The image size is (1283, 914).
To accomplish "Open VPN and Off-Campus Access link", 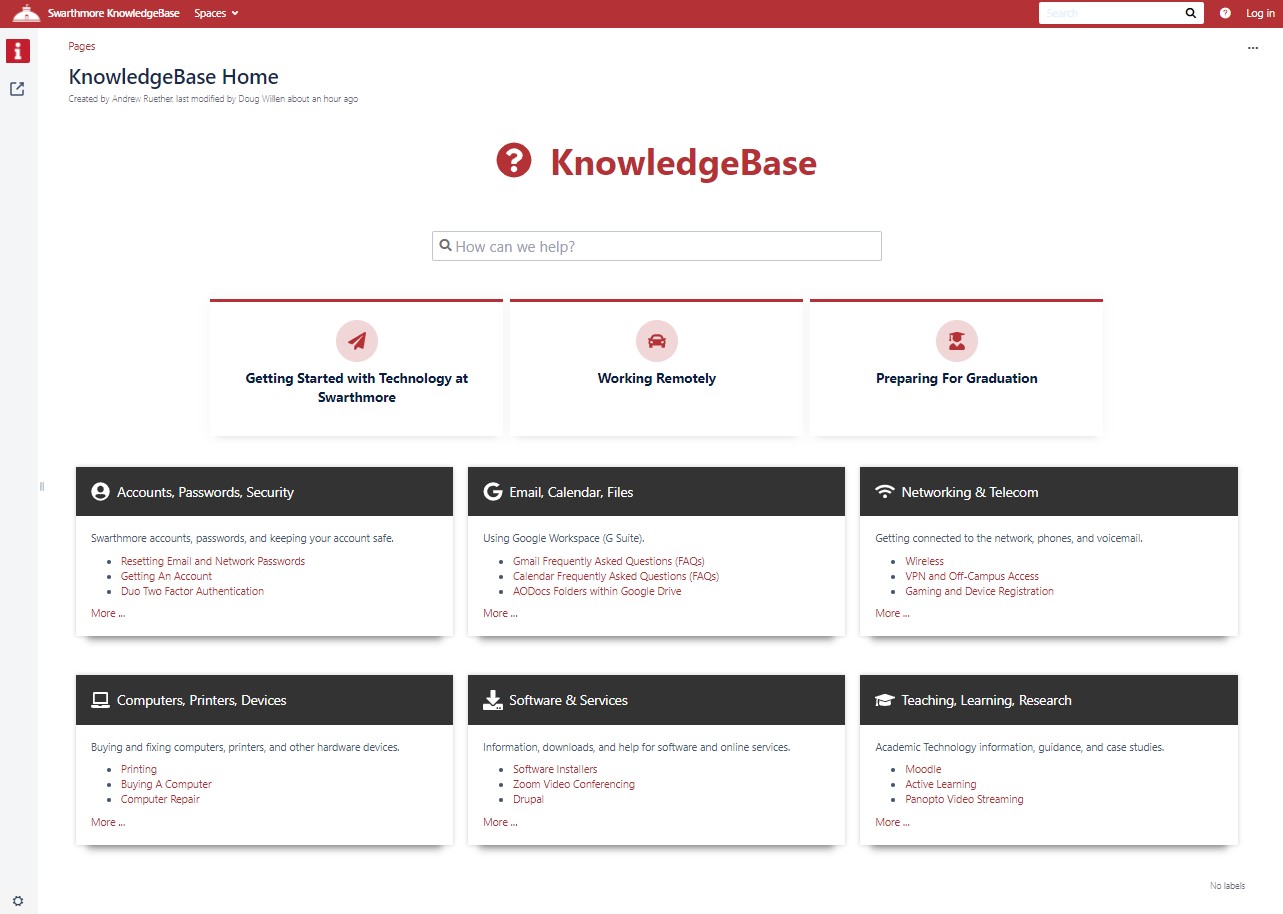I will click(x=972, y=576).
